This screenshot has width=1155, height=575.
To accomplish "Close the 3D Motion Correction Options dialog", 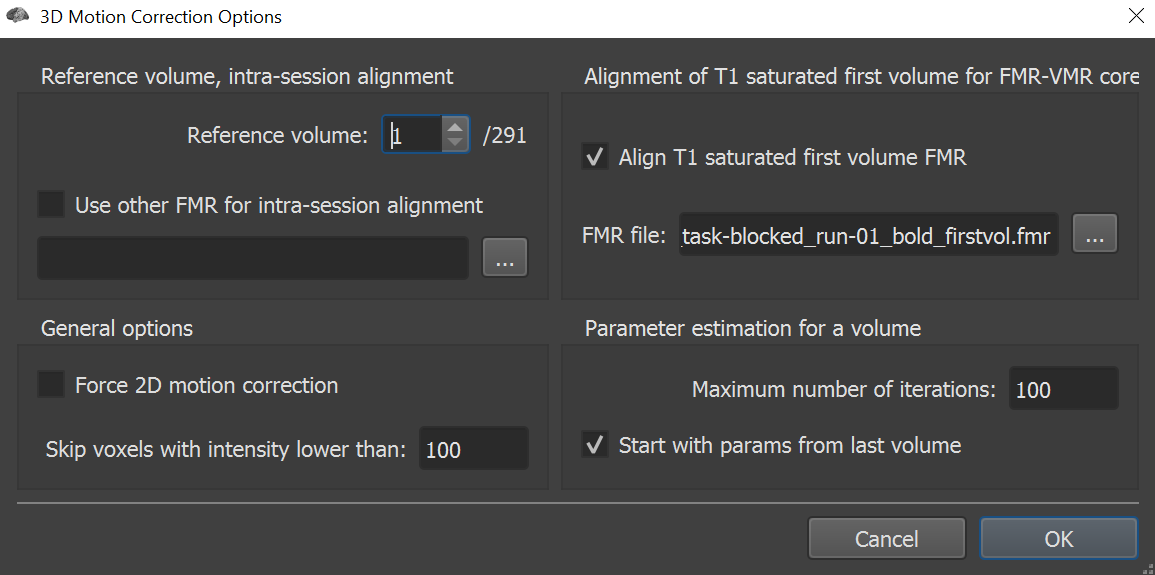I will (1135, 15).
